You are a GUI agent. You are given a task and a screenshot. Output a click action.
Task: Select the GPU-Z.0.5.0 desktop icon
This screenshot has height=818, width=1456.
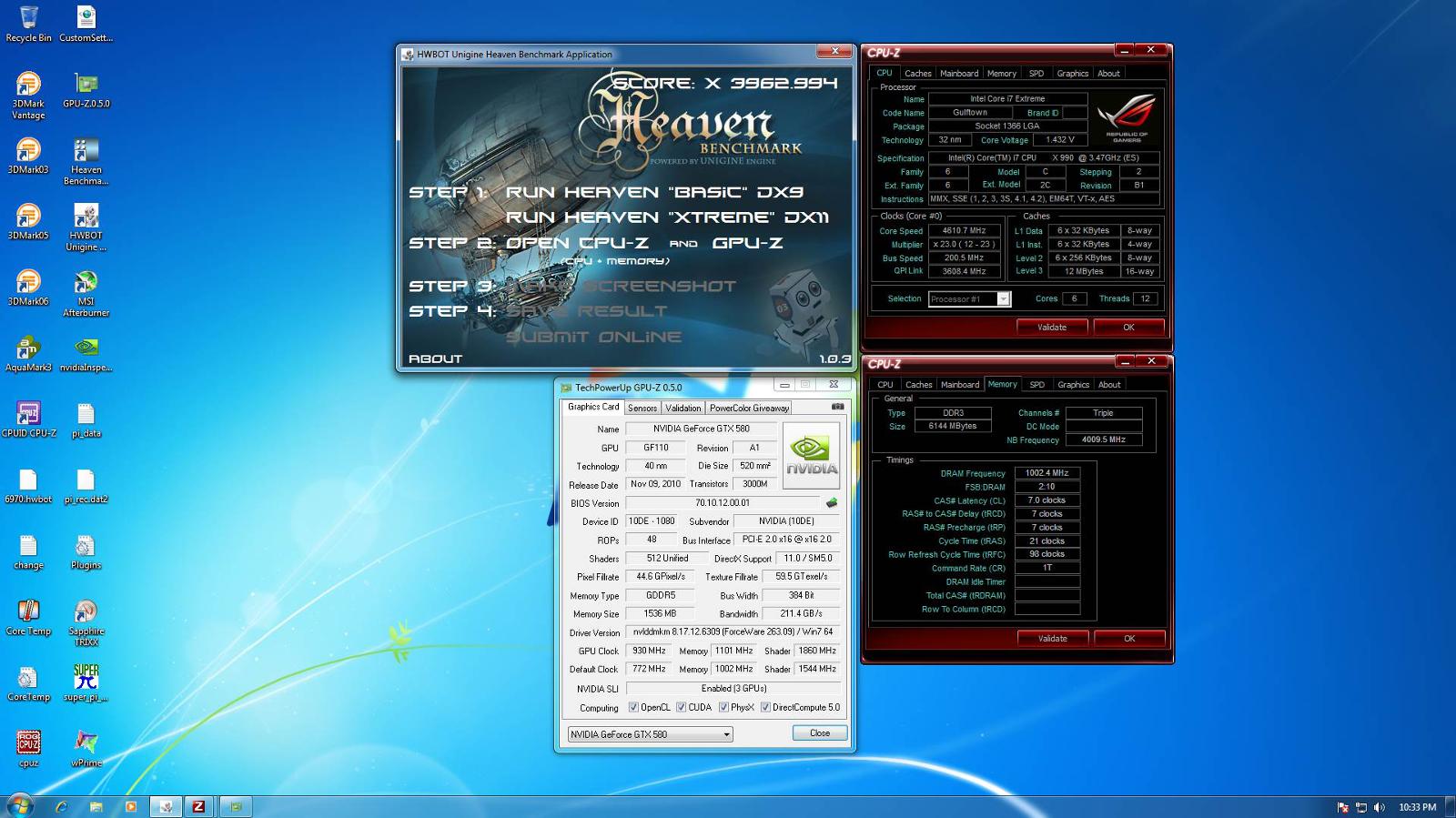click(x=86, y=90)
